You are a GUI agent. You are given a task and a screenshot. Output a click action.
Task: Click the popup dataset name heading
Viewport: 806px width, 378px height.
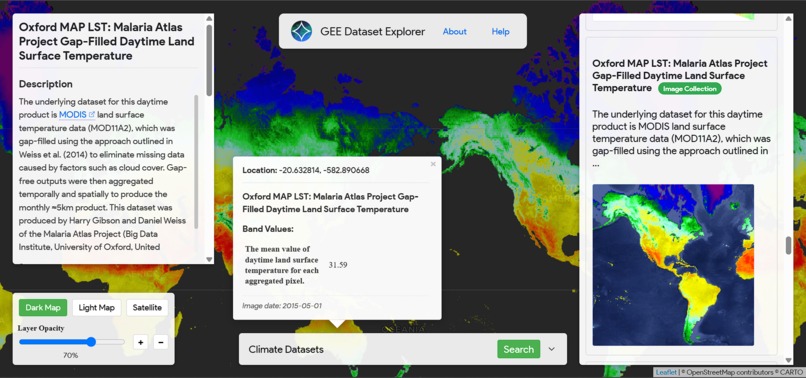point(331,203)
